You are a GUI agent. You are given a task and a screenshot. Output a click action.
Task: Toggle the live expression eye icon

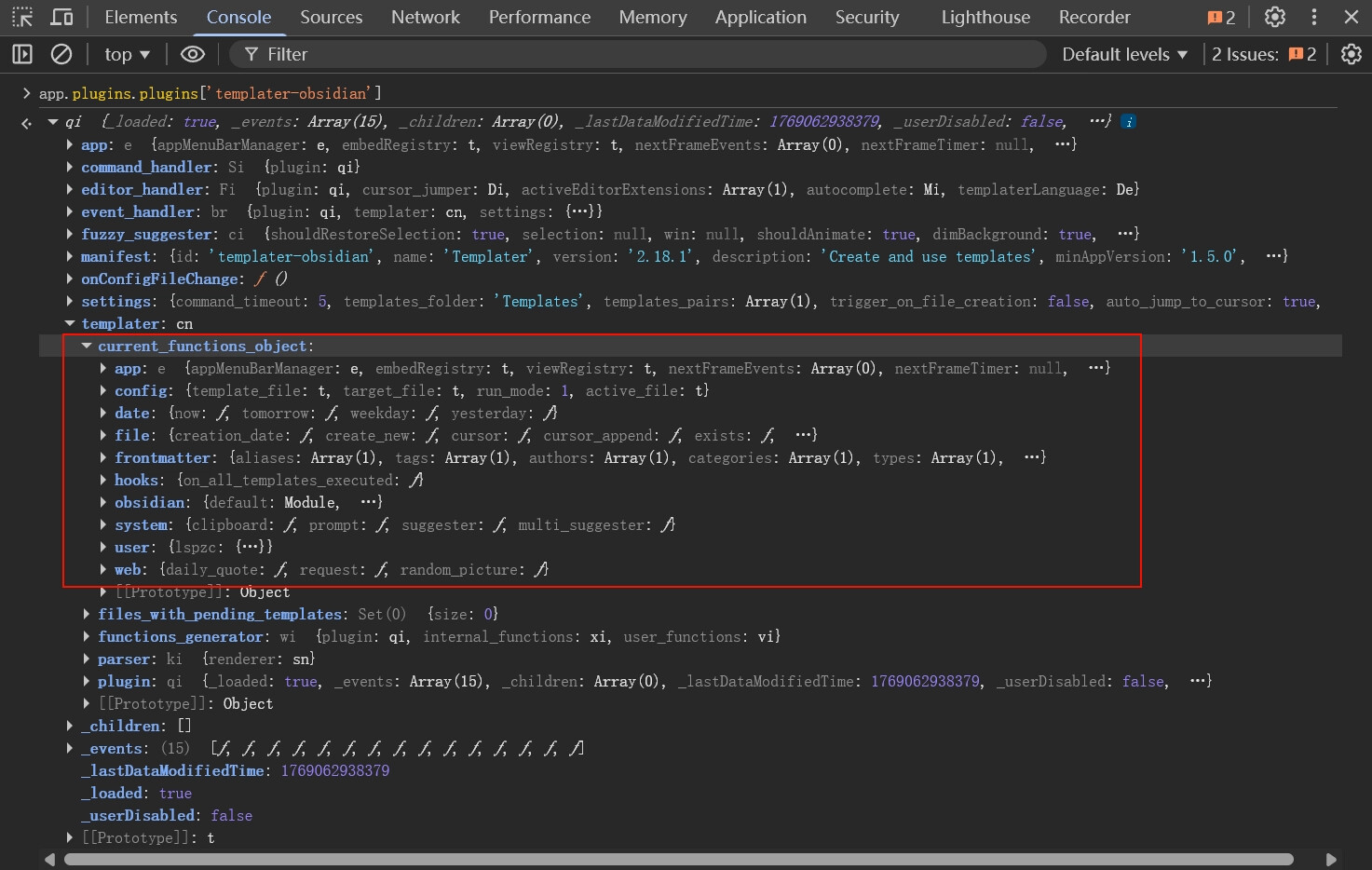pyautogui.click(x=192, y=54)
